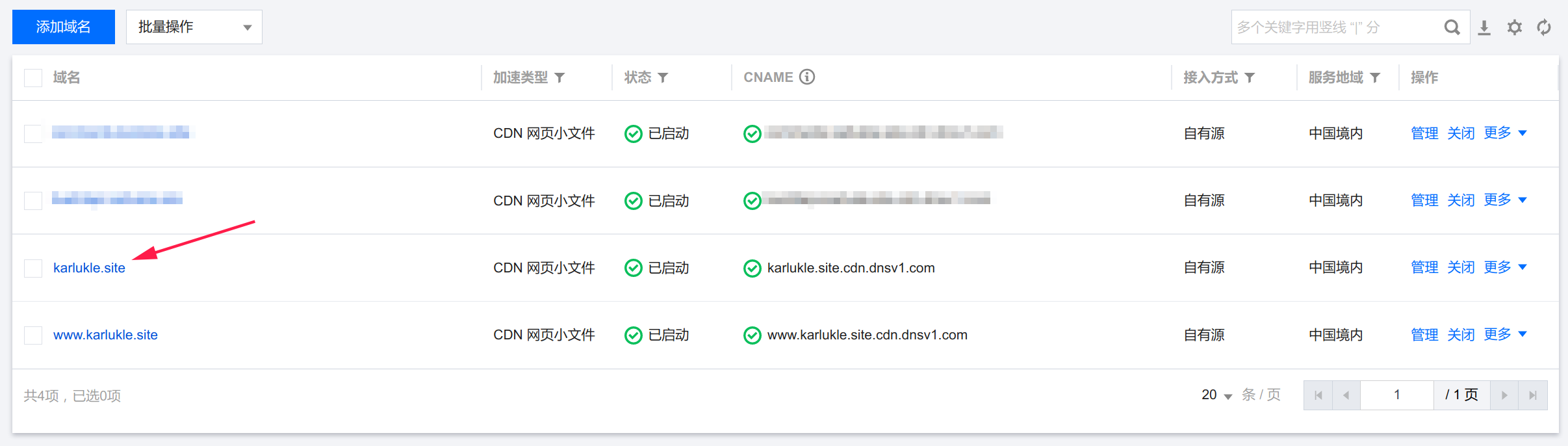
Task: Filter by 状态 funnel icon
Action: (663, 77)
